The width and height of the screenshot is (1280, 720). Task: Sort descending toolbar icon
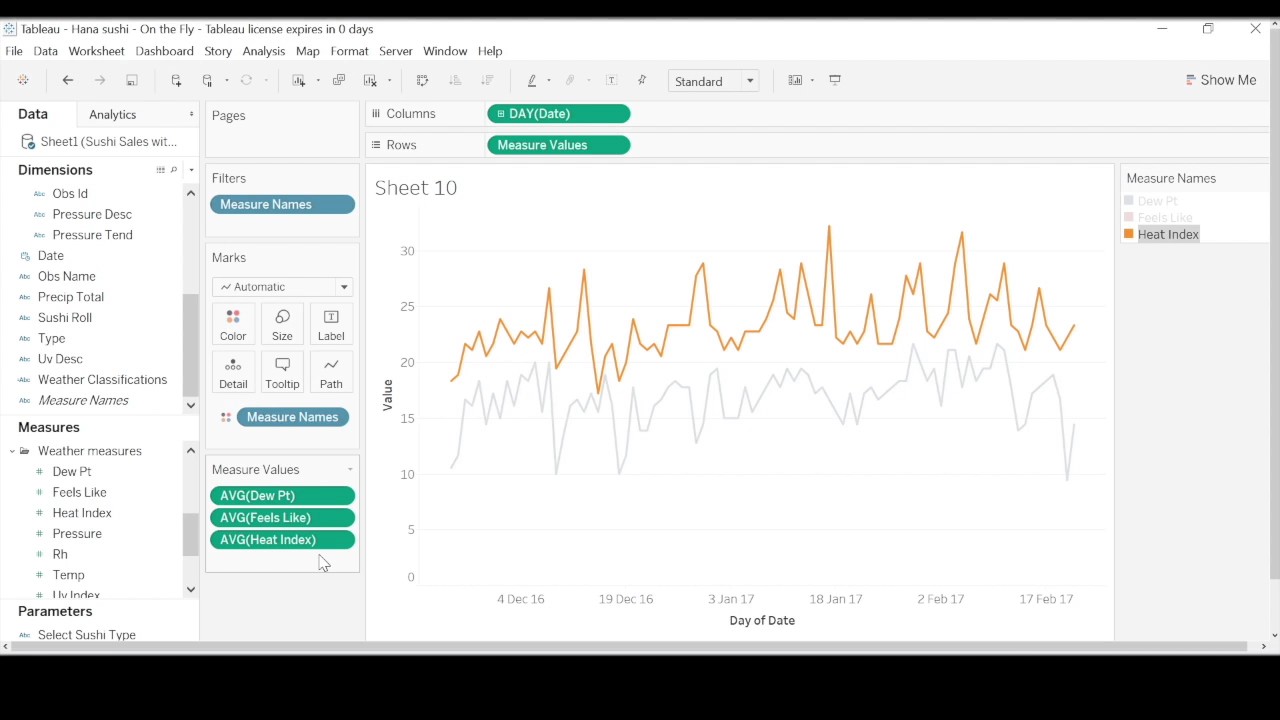(x=487, y=81)
